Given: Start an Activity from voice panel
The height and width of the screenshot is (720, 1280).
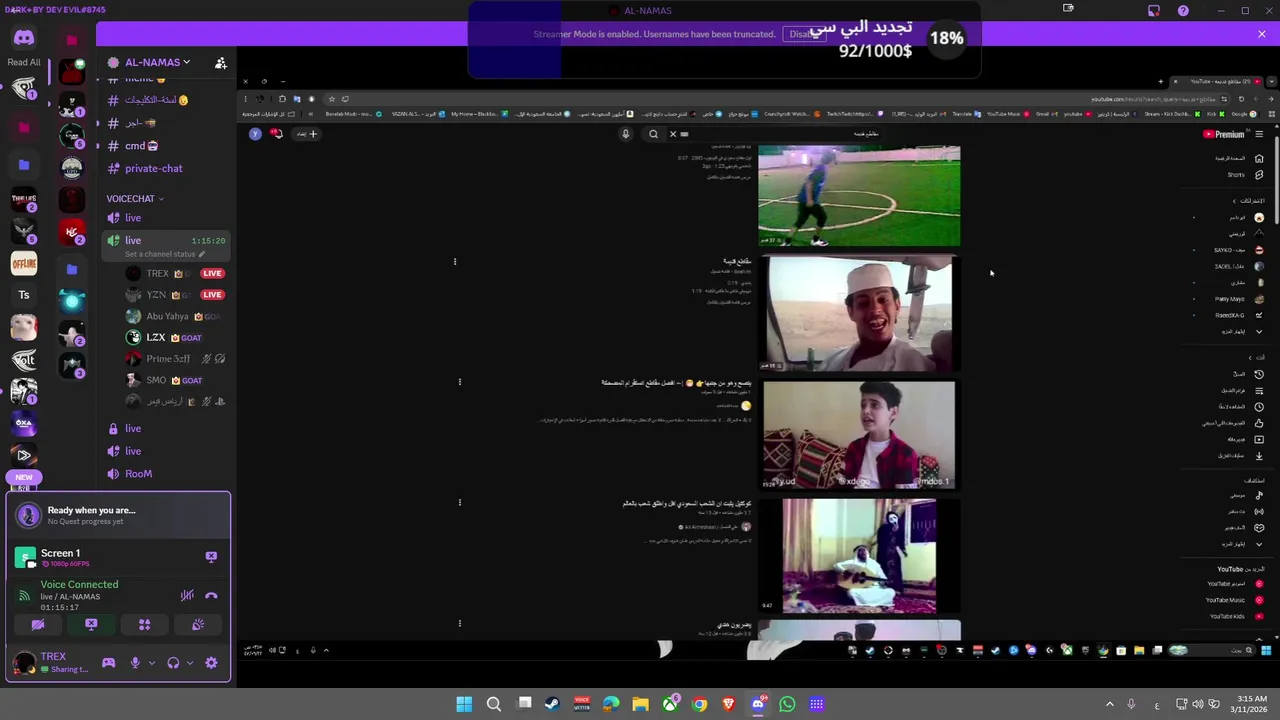Looking at the screenshot, I should tap(145, 625).
